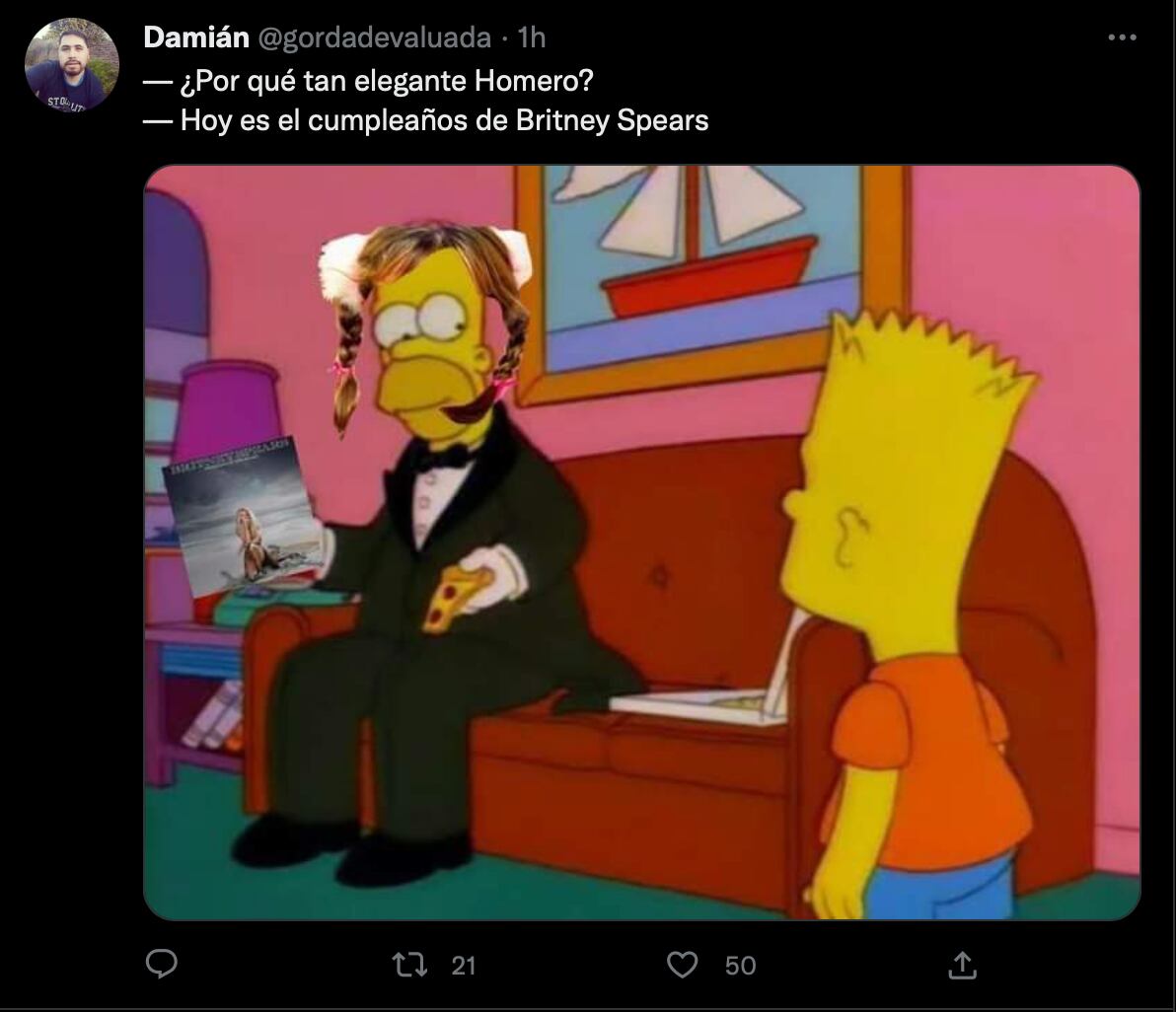The height and width of the screenshot is (1012, 1176).
Task: View the like count 50
Action: click(740, 966)
